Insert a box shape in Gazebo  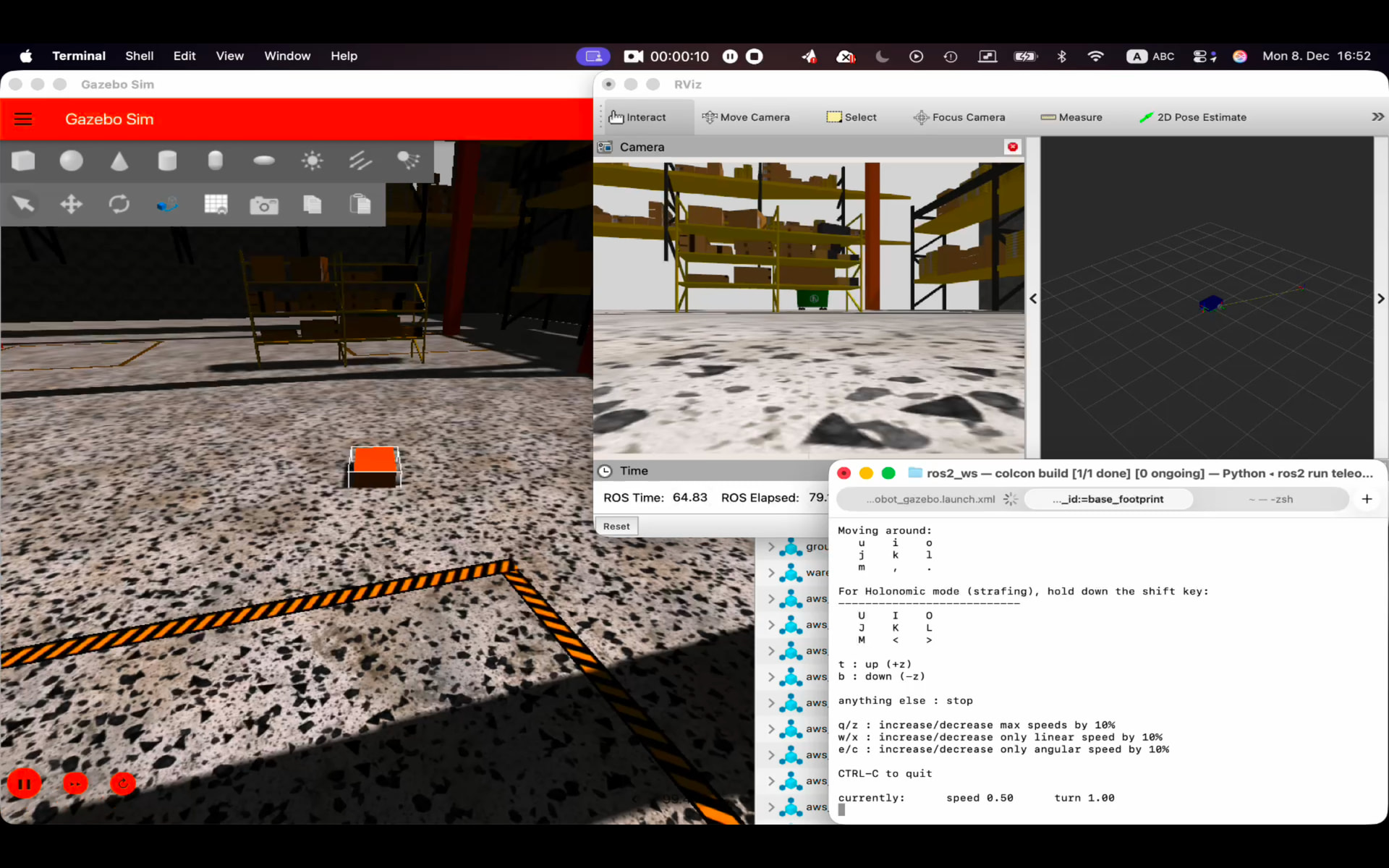tap(23, 161)
